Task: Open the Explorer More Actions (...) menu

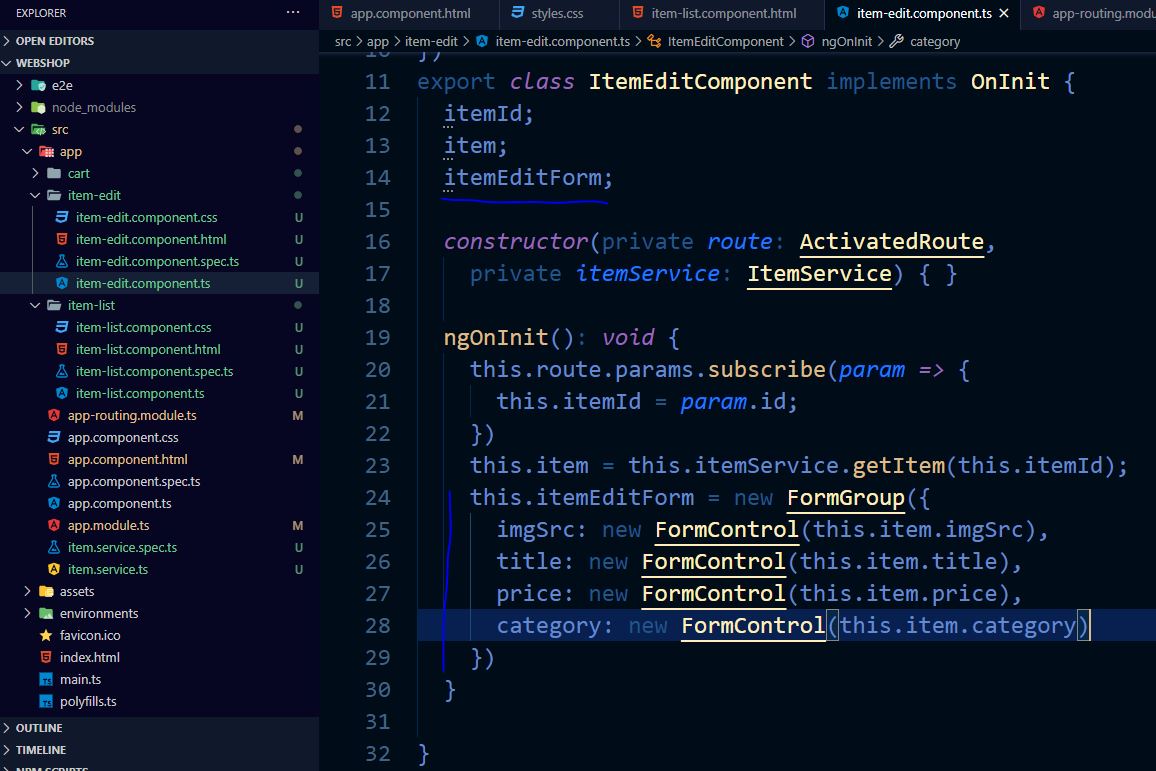Action: [x=293, y=13]
